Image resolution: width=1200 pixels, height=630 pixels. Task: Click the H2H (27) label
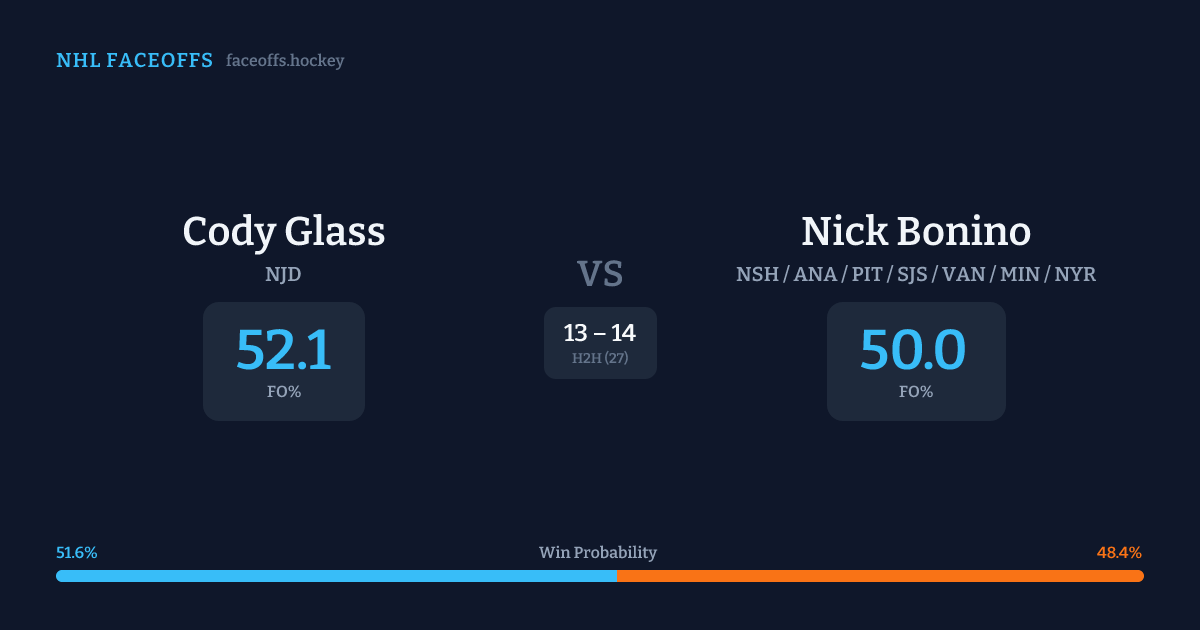coord(600,358)
